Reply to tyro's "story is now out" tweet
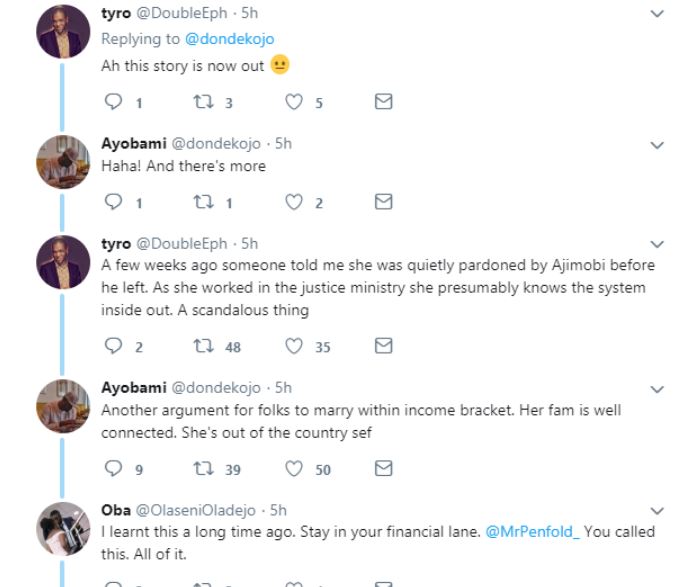Screen dimensions: 696x587 click(111, 102)
